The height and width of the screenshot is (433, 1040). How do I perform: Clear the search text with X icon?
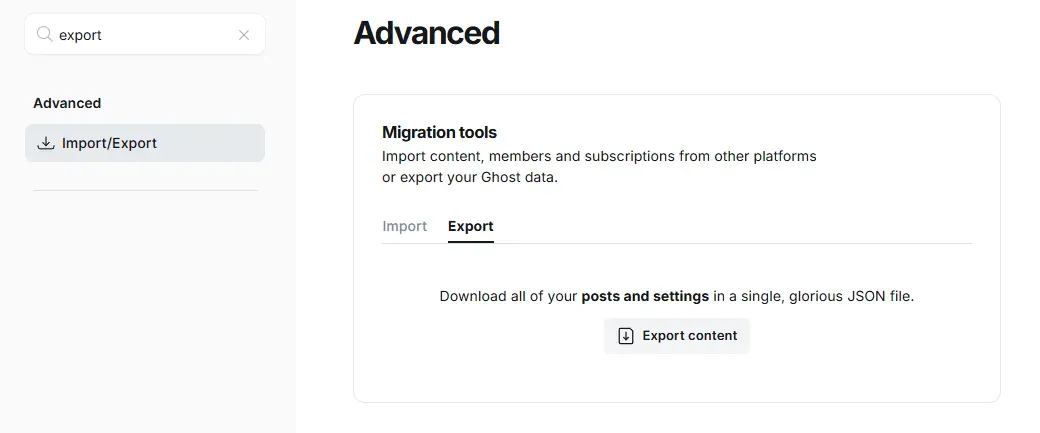pyautogui.click(x=244, y=35)
